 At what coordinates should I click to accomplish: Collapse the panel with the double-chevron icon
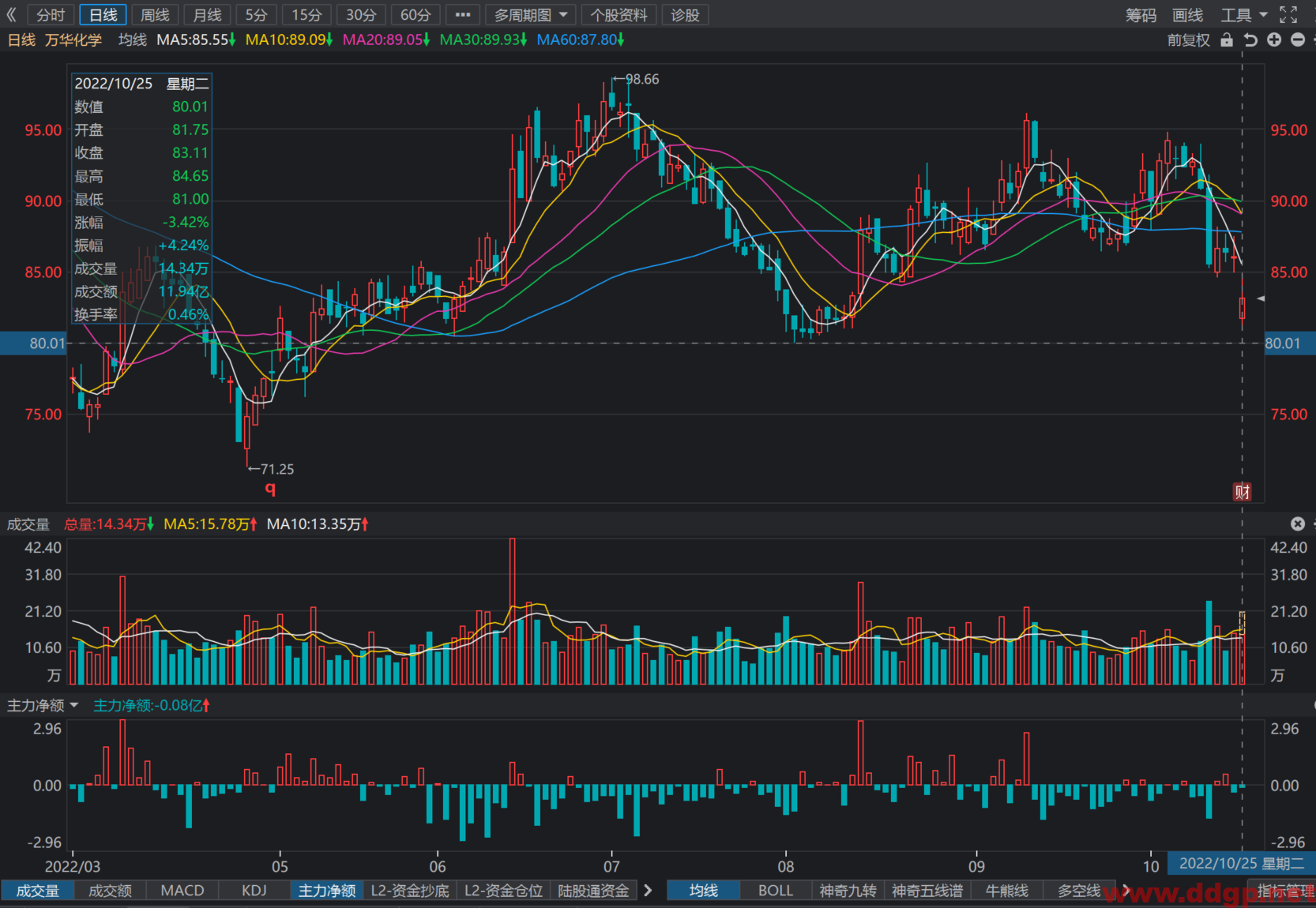click(11, 15)
